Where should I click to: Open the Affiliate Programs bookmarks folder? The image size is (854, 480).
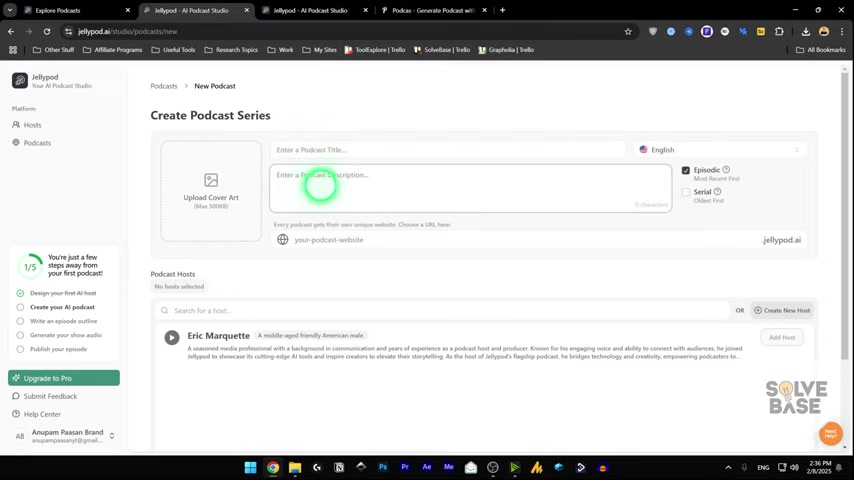click(112, 50)
